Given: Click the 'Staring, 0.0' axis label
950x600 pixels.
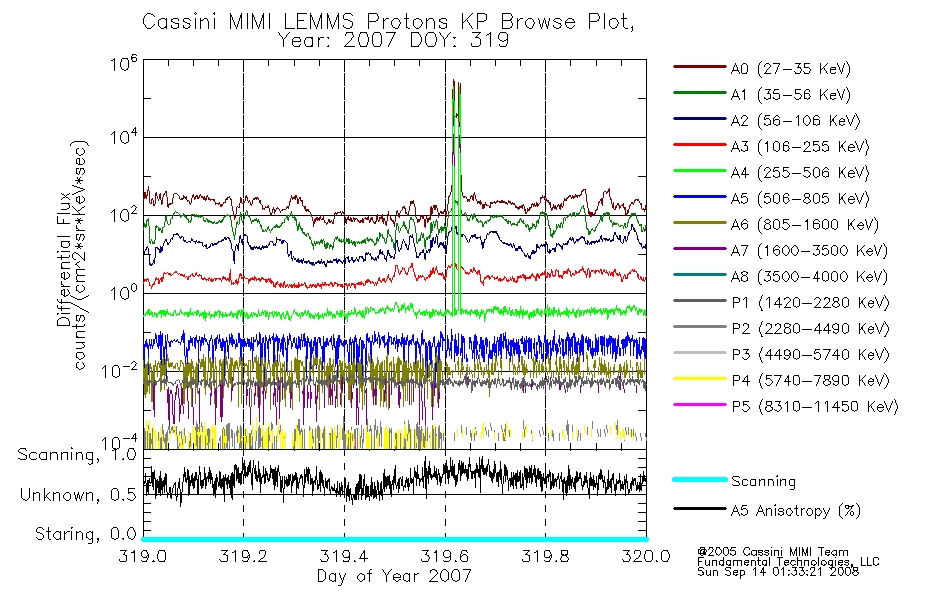Looking at the screenshot, I should pos(85,534).
